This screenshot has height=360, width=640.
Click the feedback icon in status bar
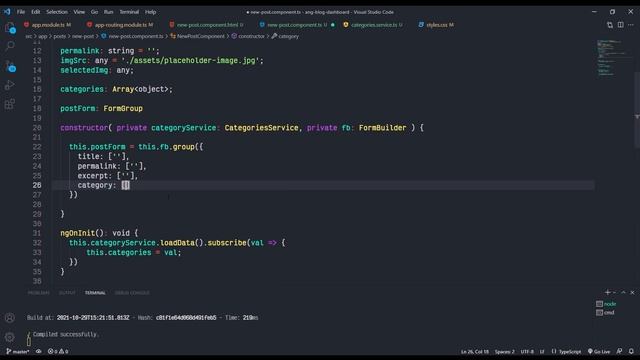[x=620, y=351]
